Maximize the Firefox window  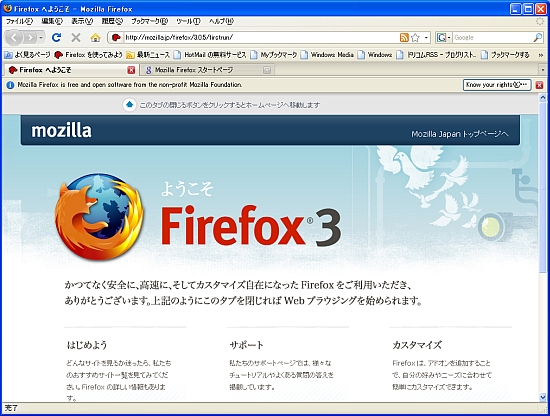pyautogui.click(x=528, y=9)
